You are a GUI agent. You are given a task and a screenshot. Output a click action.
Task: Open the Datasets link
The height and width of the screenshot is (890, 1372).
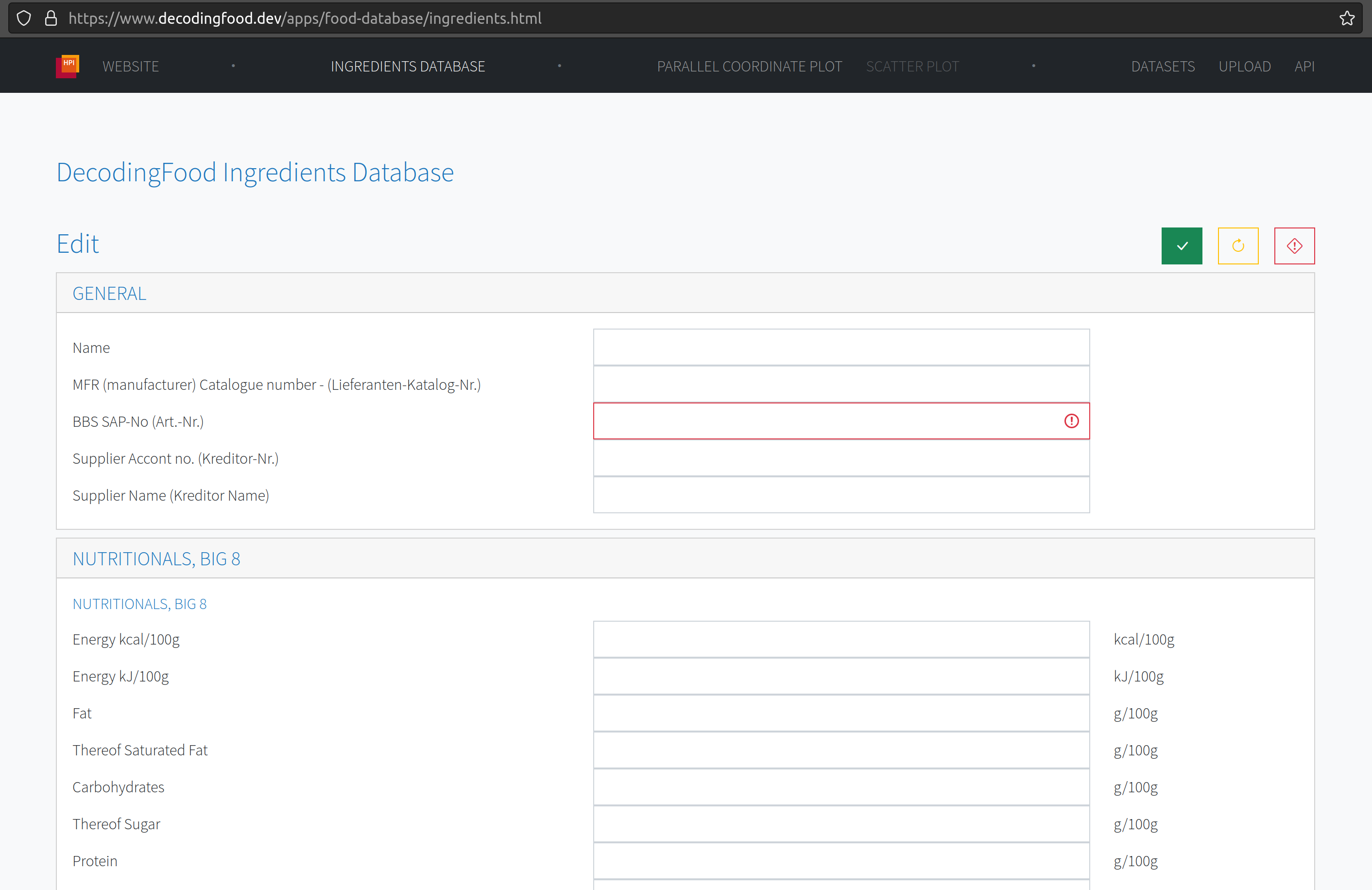pos(1162,66)
